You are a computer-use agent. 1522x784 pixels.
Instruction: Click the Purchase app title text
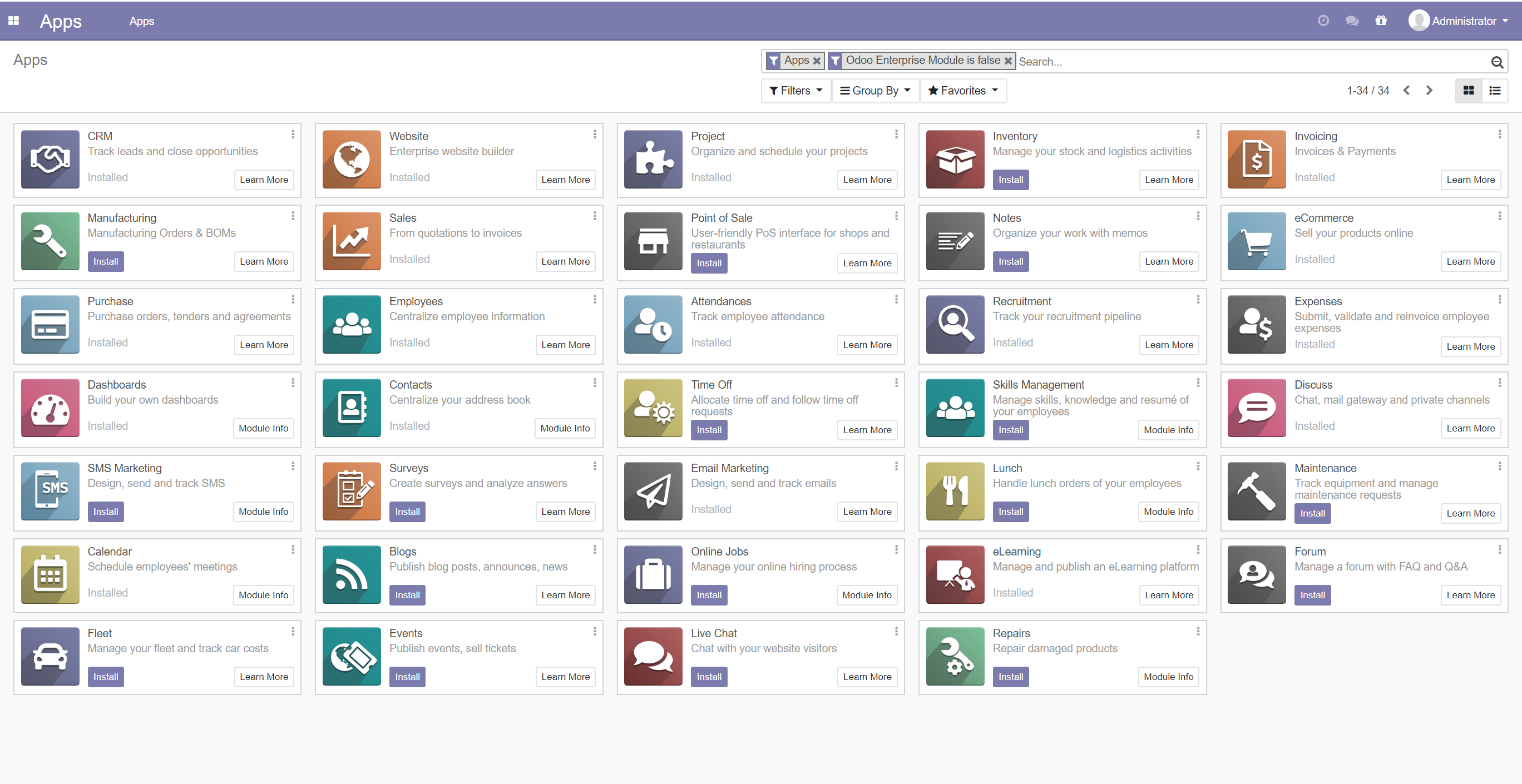coord(111,301)
